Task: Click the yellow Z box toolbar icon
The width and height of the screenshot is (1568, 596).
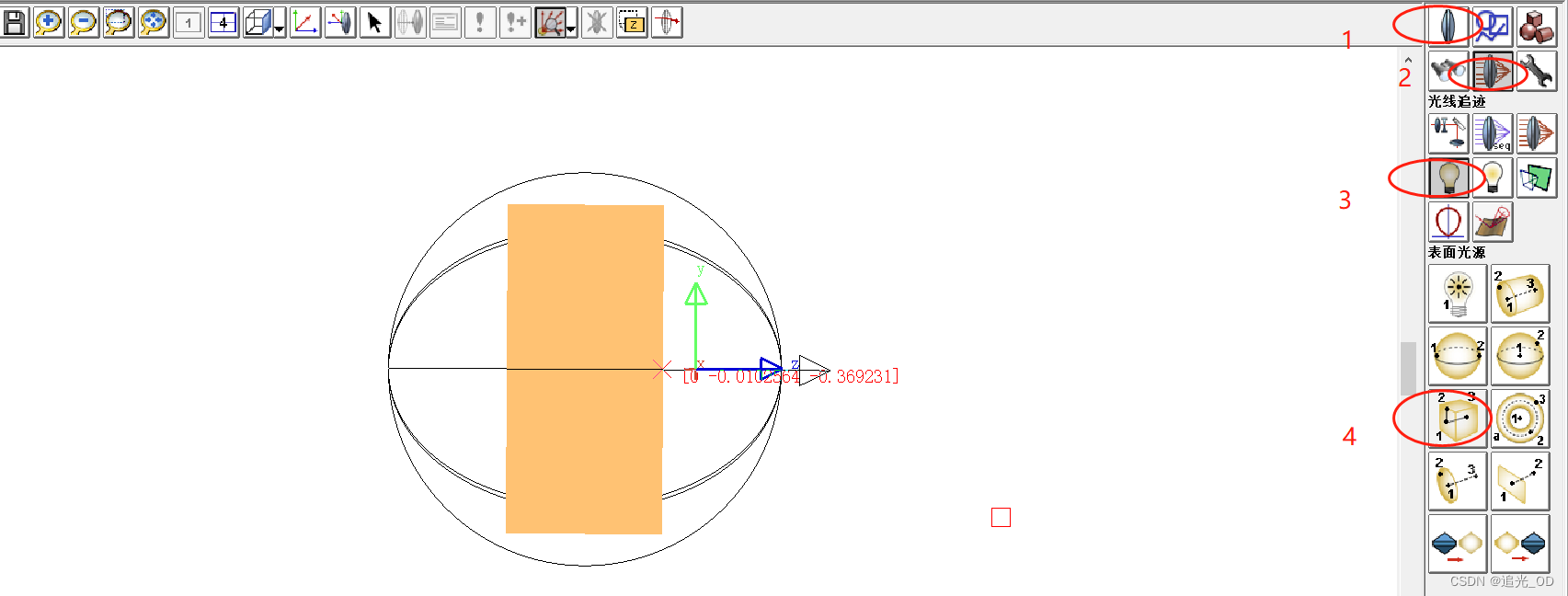Action: [632, 22]
